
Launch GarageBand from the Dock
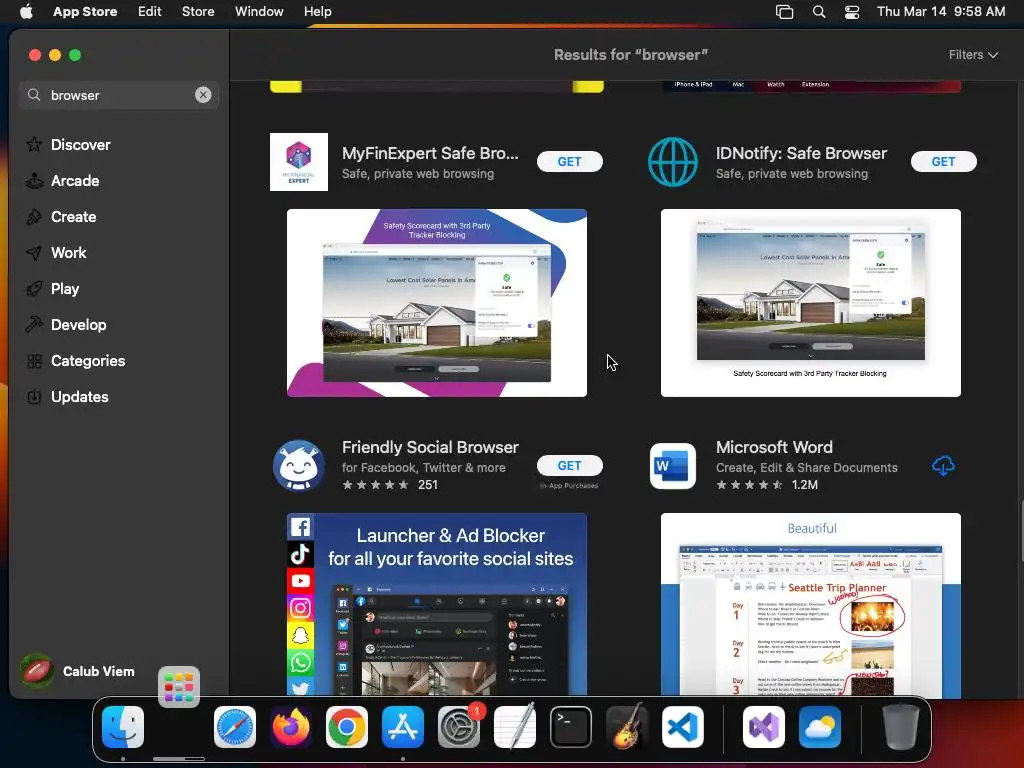(627, 727)
